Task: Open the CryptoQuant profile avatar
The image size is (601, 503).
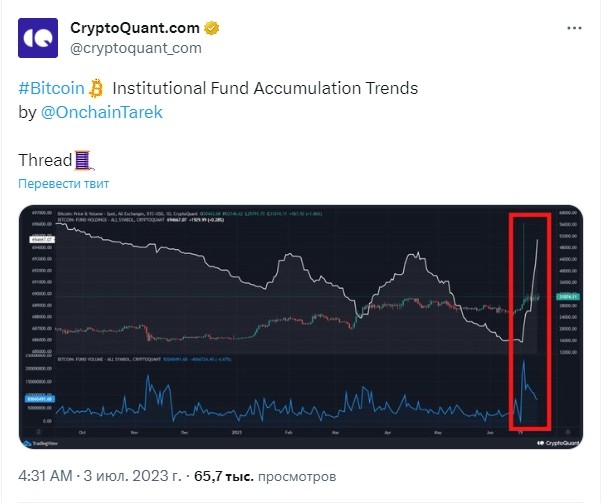Action: pos(38,38)
